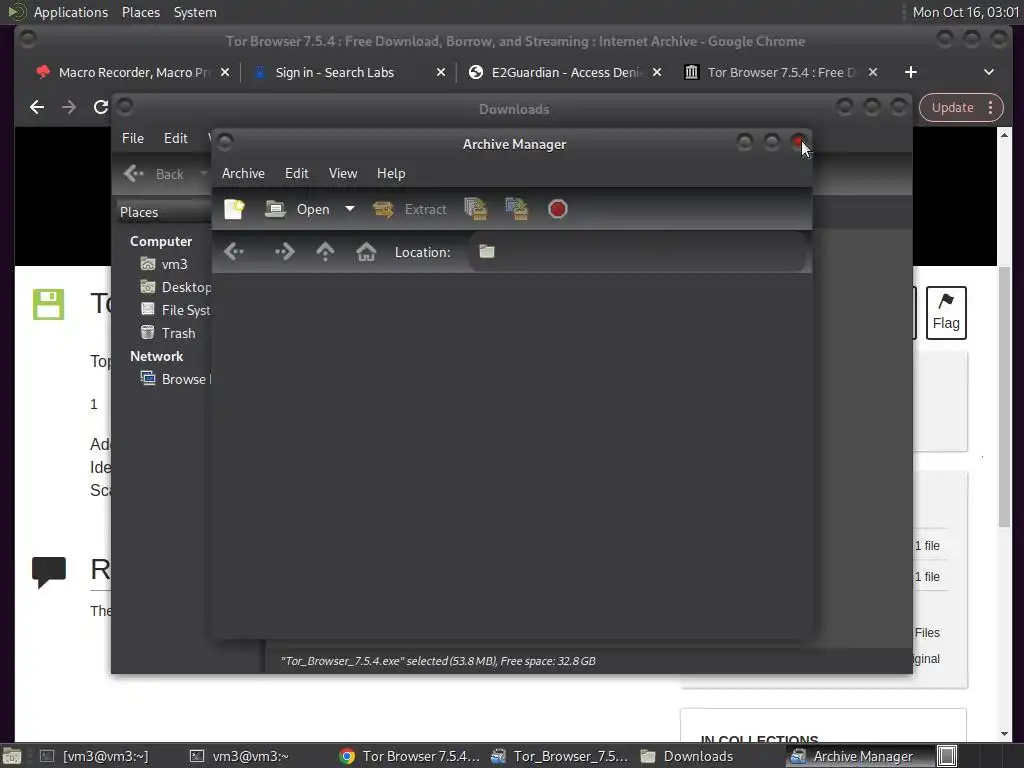Click the add files to archive icon
Image resolution: width=1024 pixels, height=768 pixels.
(476, 209)
